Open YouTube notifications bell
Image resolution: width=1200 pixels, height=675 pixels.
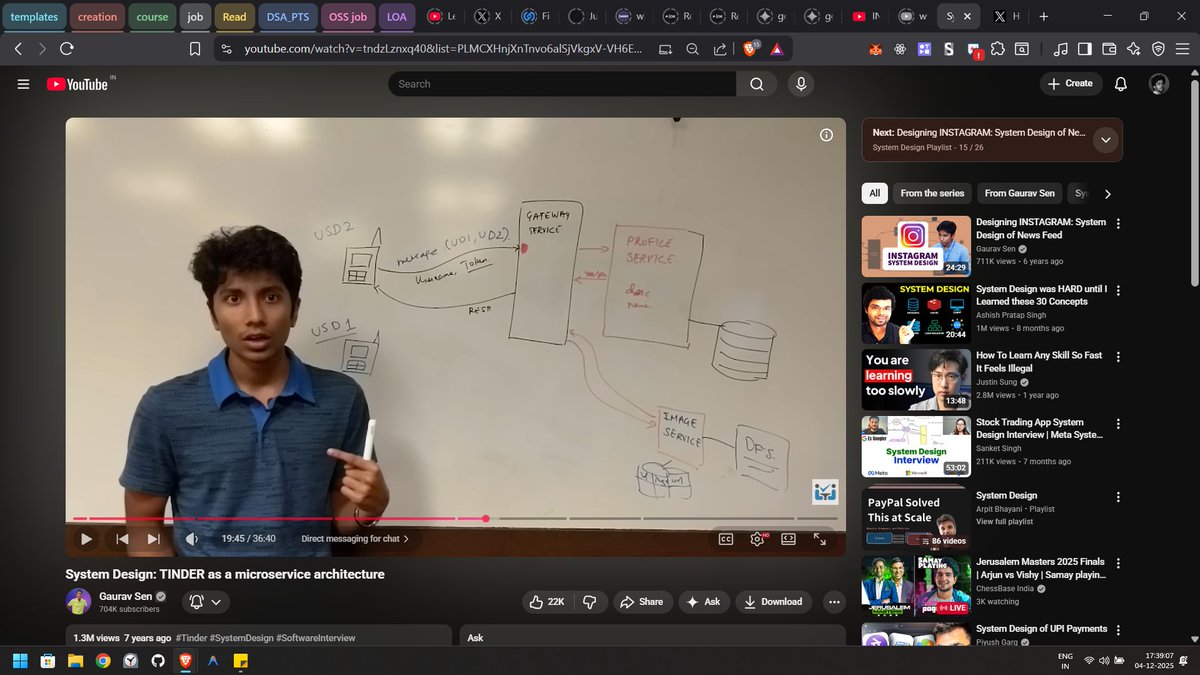[x=1121, y=84]
